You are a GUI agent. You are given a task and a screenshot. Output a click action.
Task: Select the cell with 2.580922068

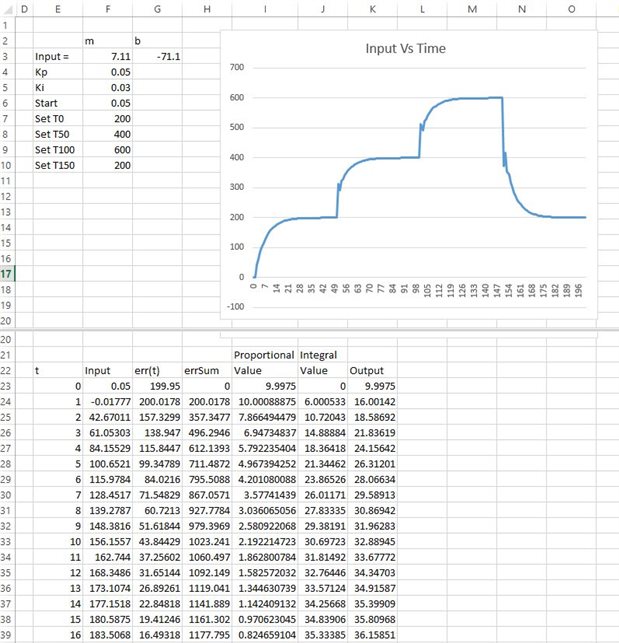265,526
